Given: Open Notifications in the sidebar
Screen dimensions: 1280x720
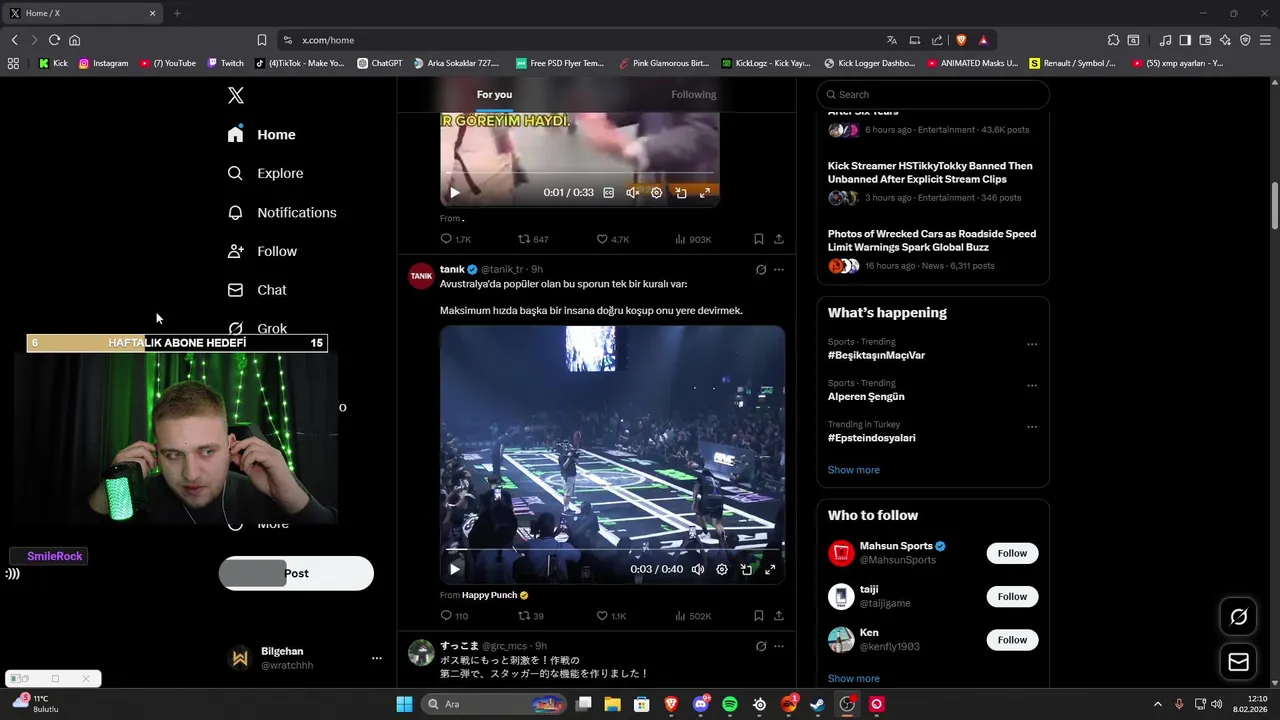Looking at the screenshot, I should click(282, 212).
